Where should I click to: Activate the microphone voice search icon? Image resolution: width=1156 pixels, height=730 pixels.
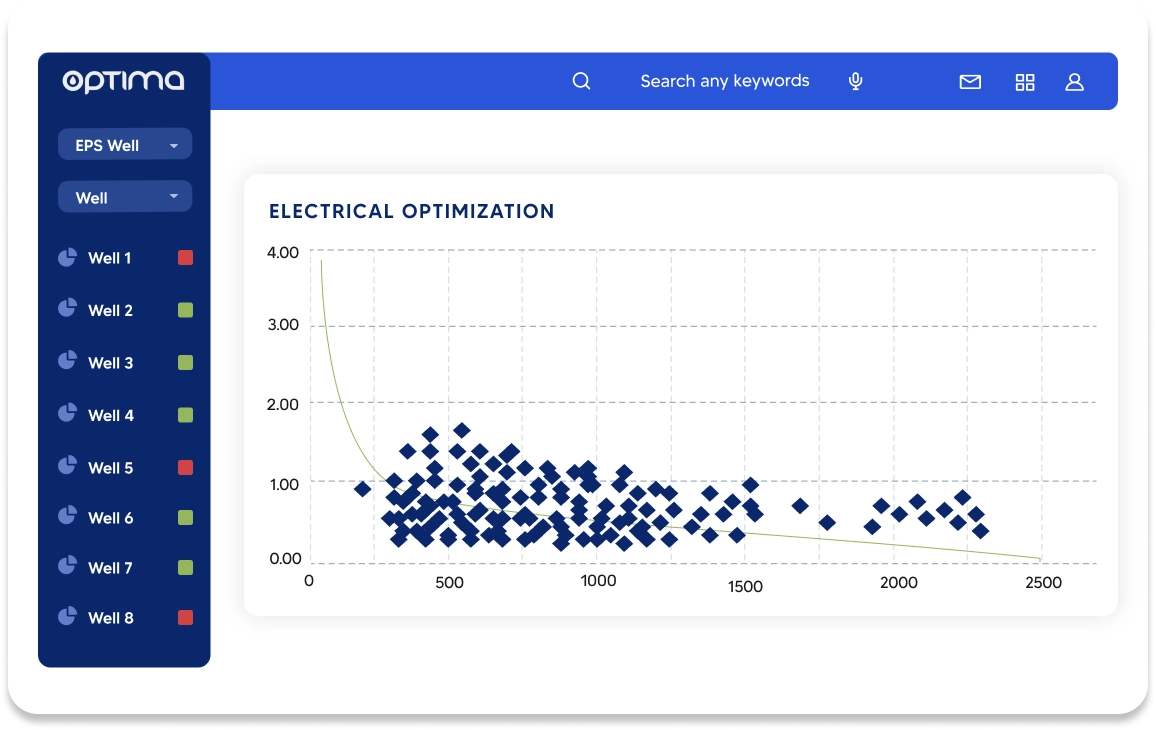coord(855,81)
